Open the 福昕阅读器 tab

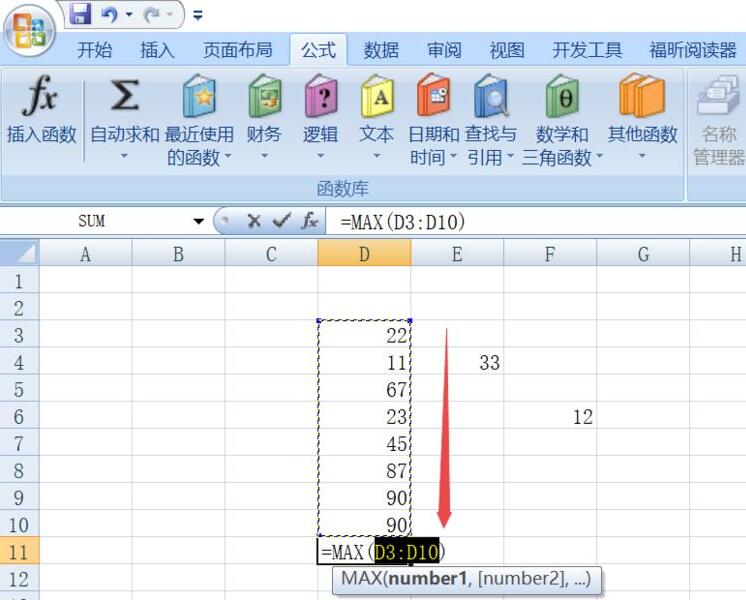(x=693, y=49)
